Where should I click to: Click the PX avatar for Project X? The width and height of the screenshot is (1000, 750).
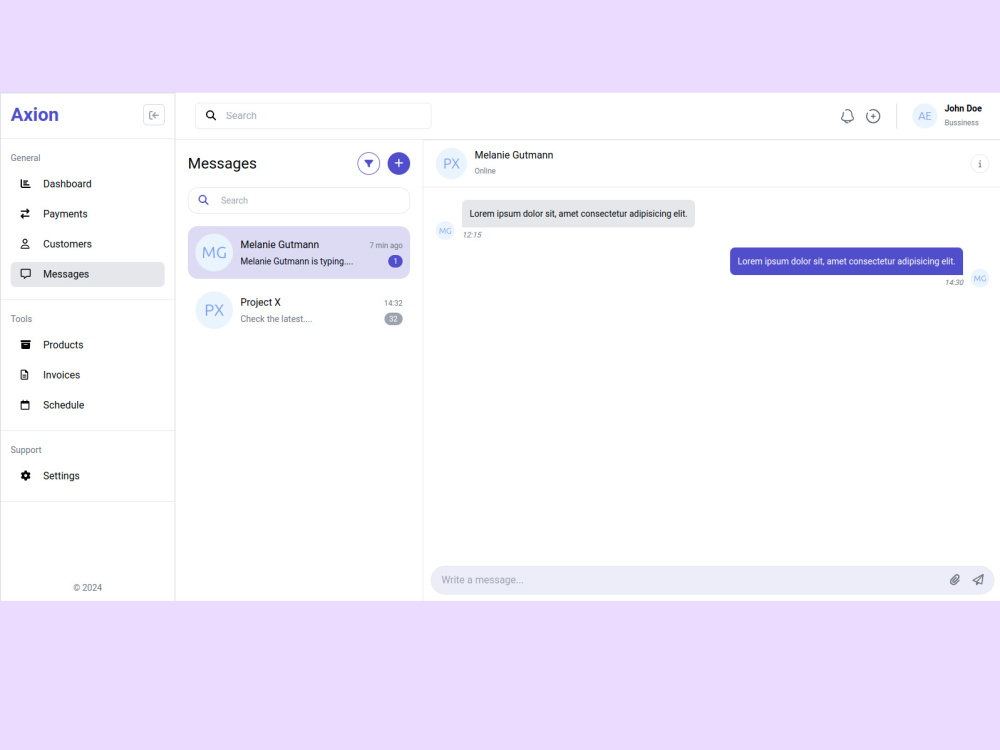214,310
